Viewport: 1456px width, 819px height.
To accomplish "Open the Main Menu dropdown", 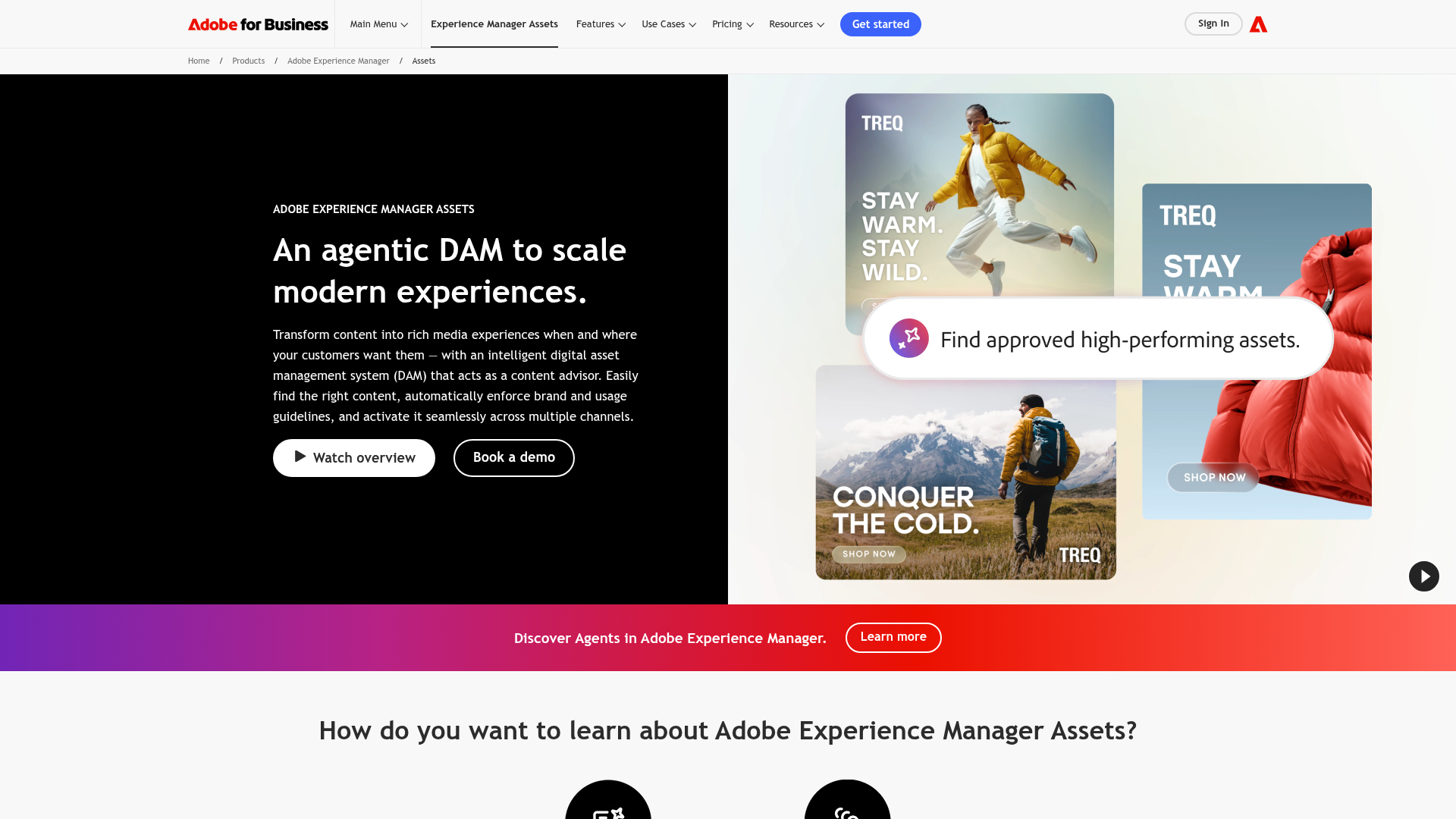I will click(378, 24).
